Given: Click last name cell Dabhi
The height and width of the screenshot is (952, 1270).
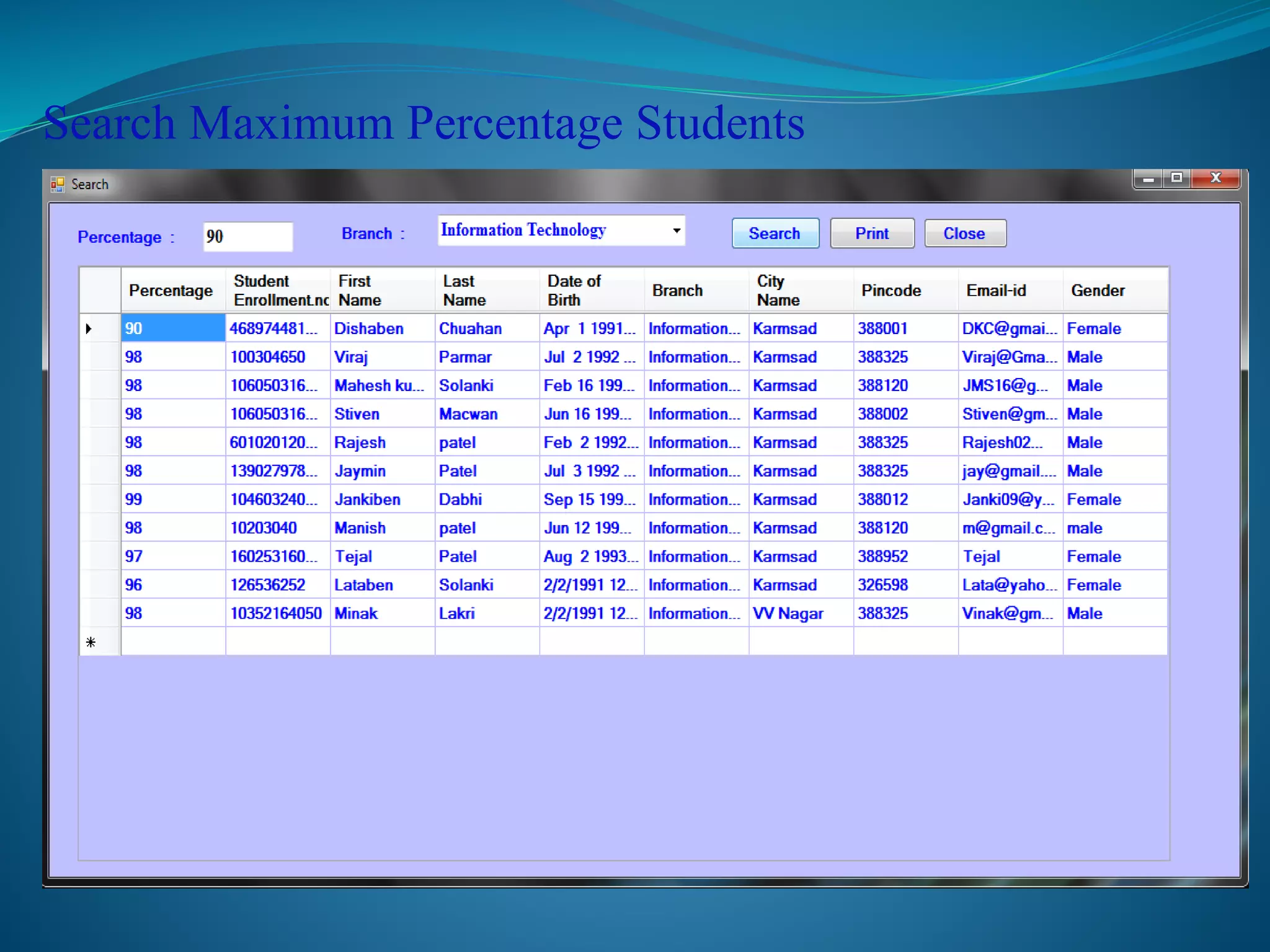Looking at the screenshot, I should coord(487,500).
